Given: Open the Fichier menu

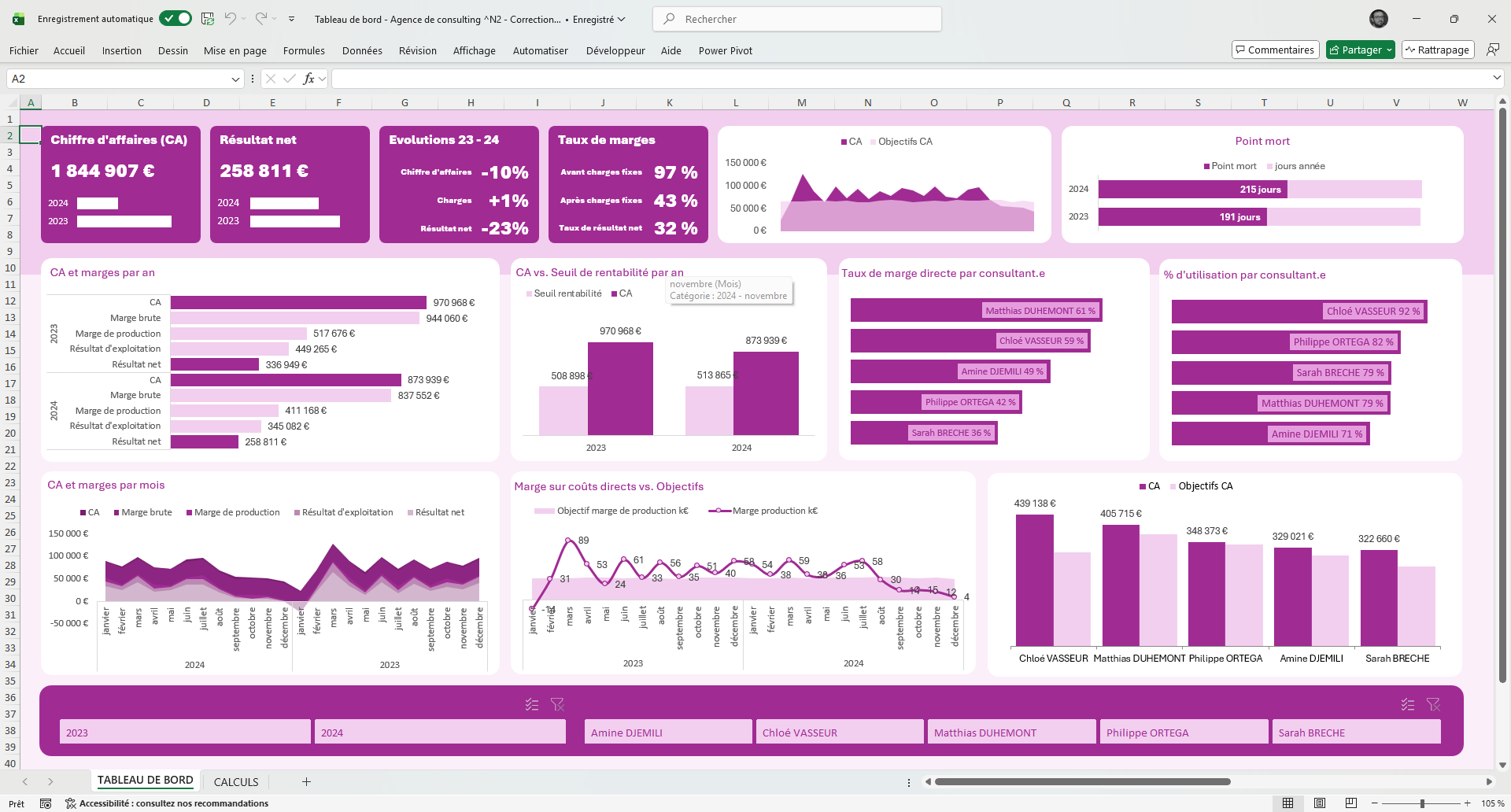Looking at the screenshot, I should (x=24, y=50).
